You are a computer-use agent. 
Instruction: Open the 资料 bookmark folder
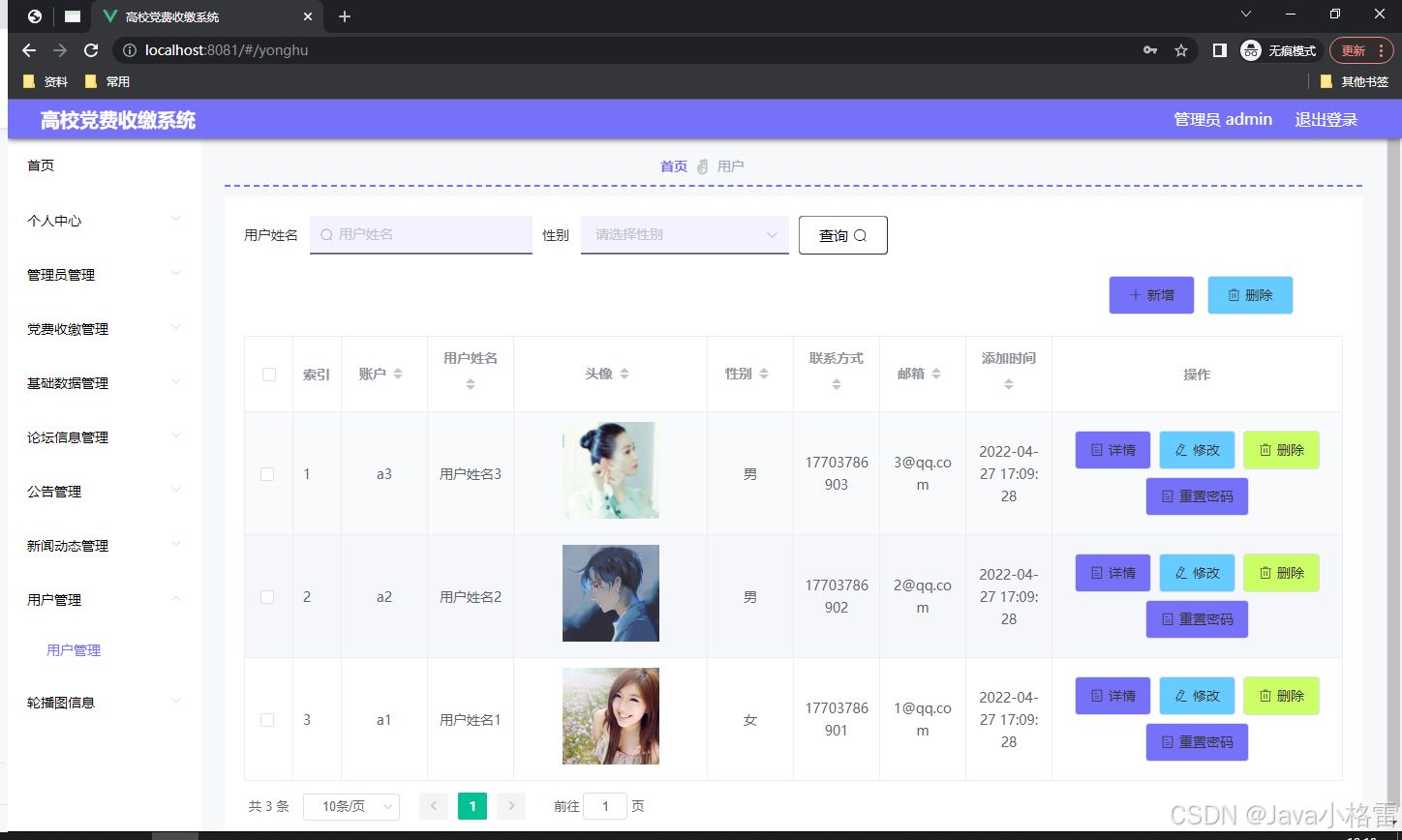[x=46, y=82]
